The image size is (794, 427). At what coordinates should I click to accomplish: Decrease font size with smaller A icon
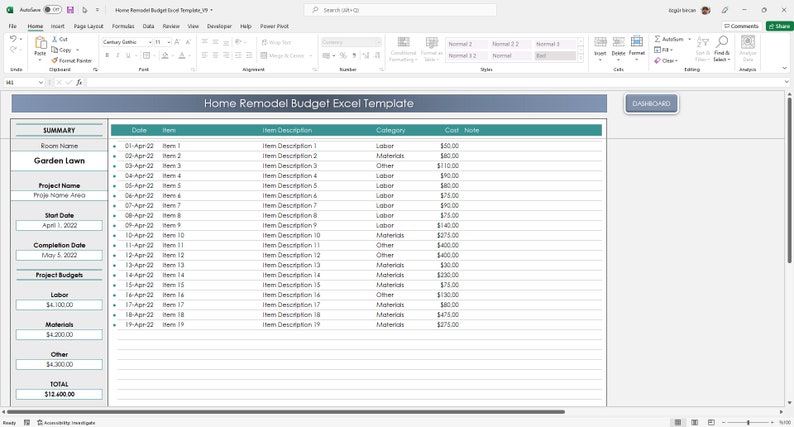pos(188,42)
